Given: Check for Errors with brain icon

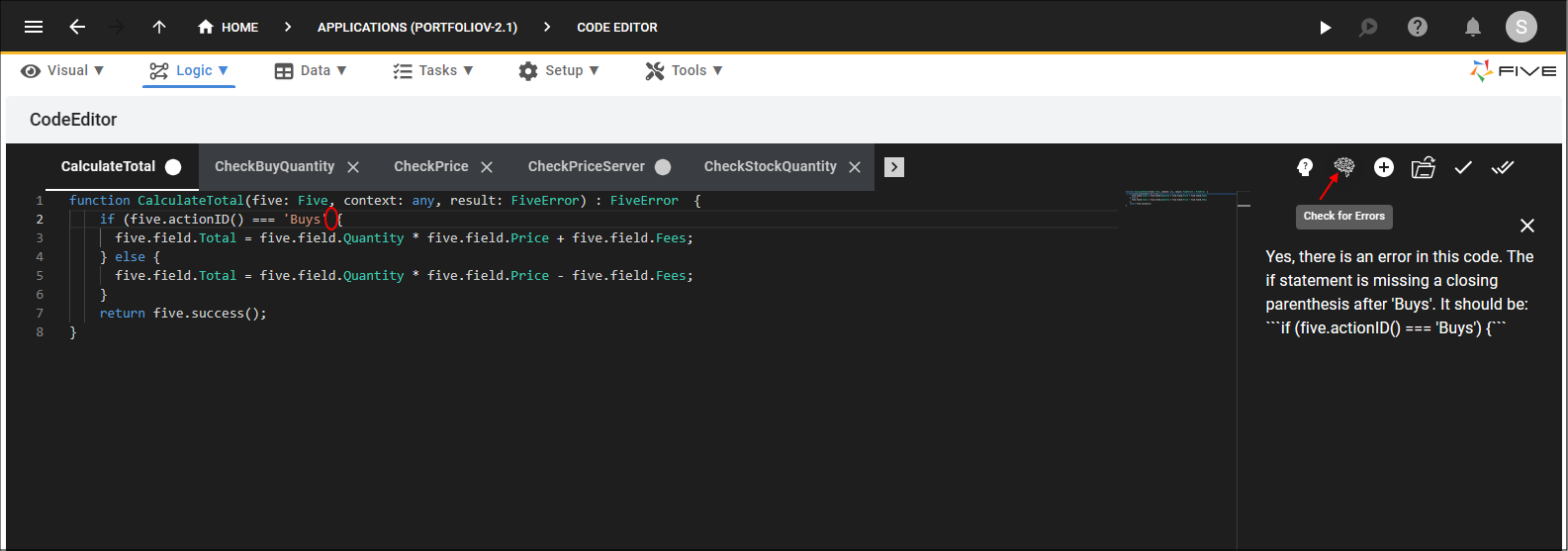Looking at the screenshot, I should [x=1343, y=167].
